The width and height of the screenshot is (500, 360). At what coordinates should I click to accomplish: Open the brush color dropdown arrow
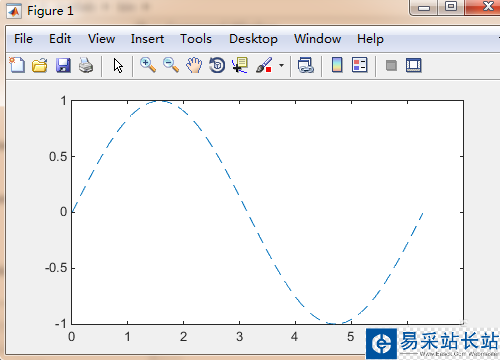pos(282,65)
